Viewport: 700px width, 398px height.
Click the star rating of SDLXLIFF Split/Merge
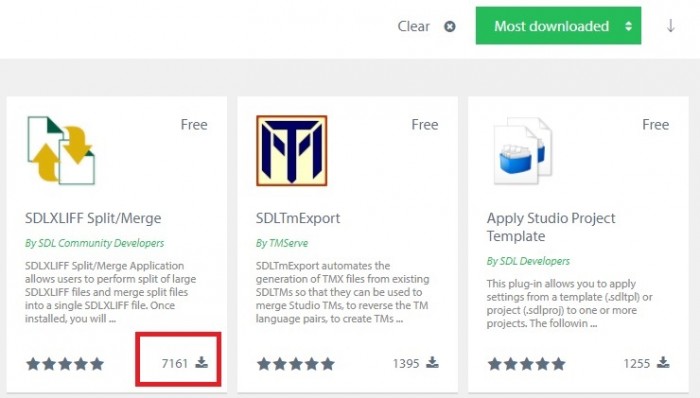coord(65,364)
